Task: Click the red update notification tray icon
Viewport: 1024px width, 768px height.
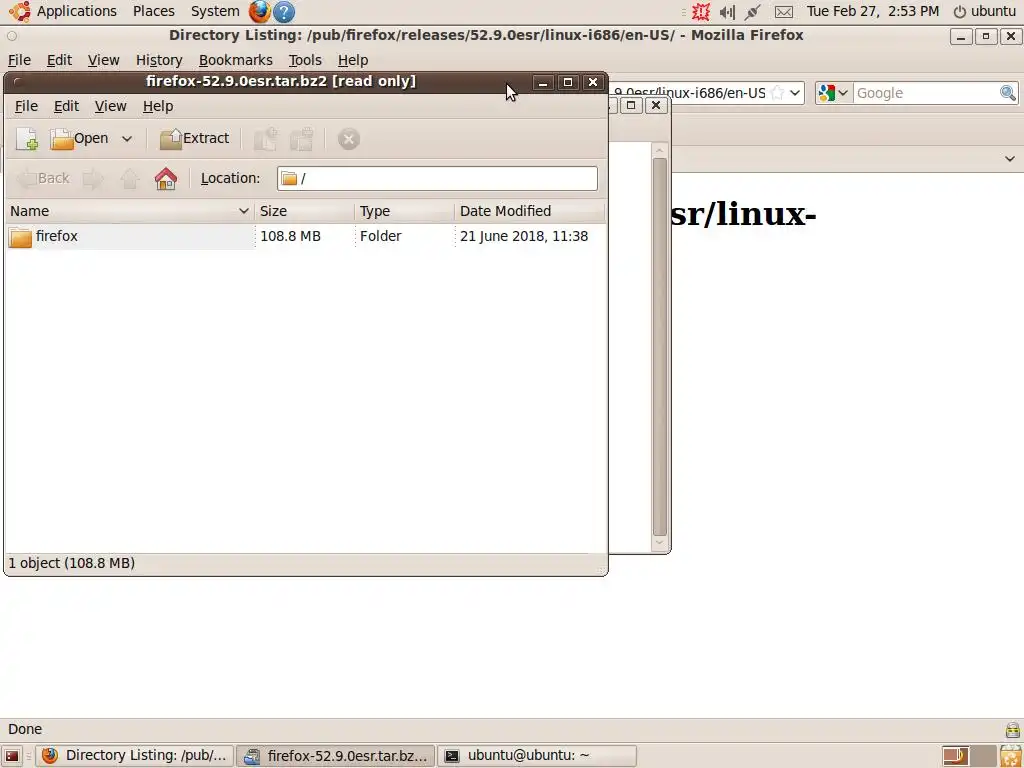Action: point(701,12)
